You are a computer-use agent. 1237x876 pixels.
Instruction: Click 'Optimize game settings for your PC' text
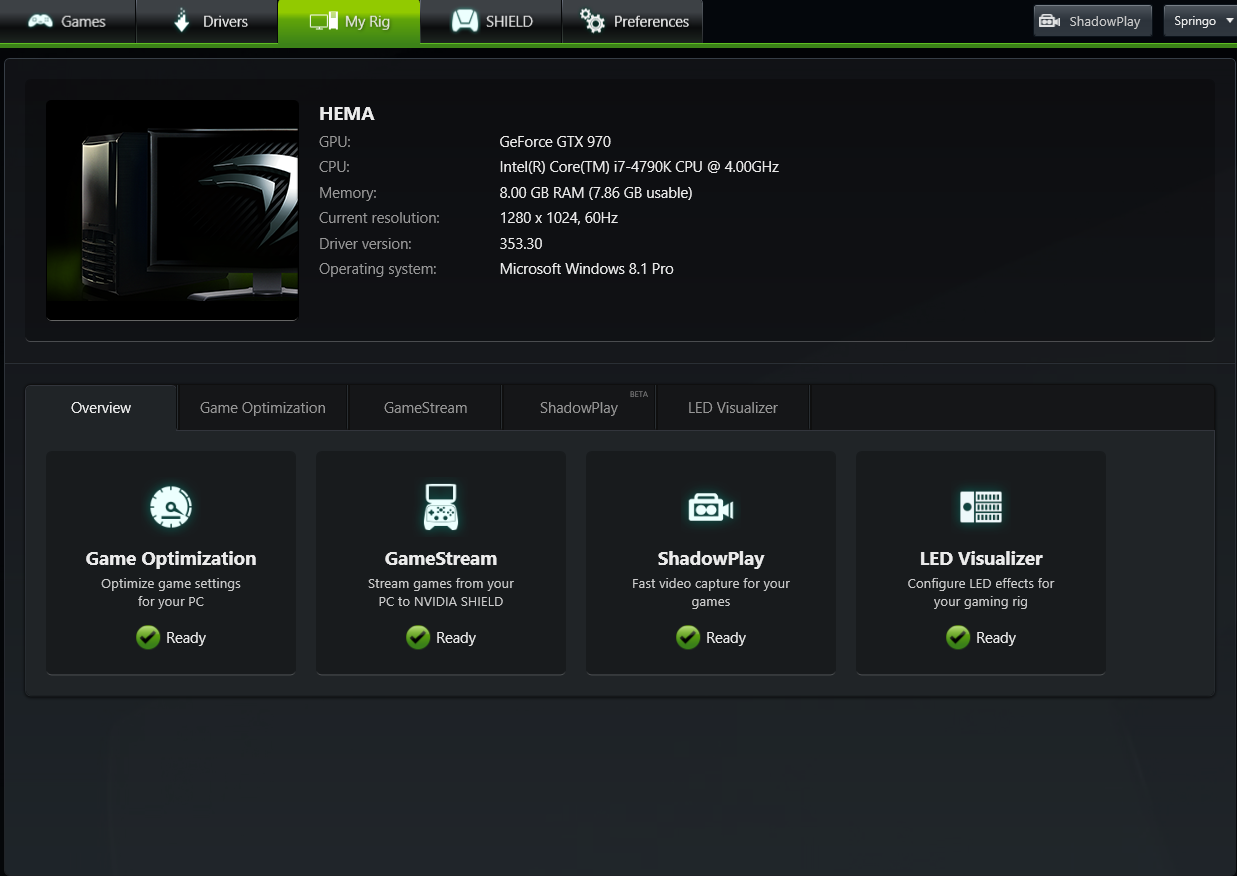[x=171, y=593]
